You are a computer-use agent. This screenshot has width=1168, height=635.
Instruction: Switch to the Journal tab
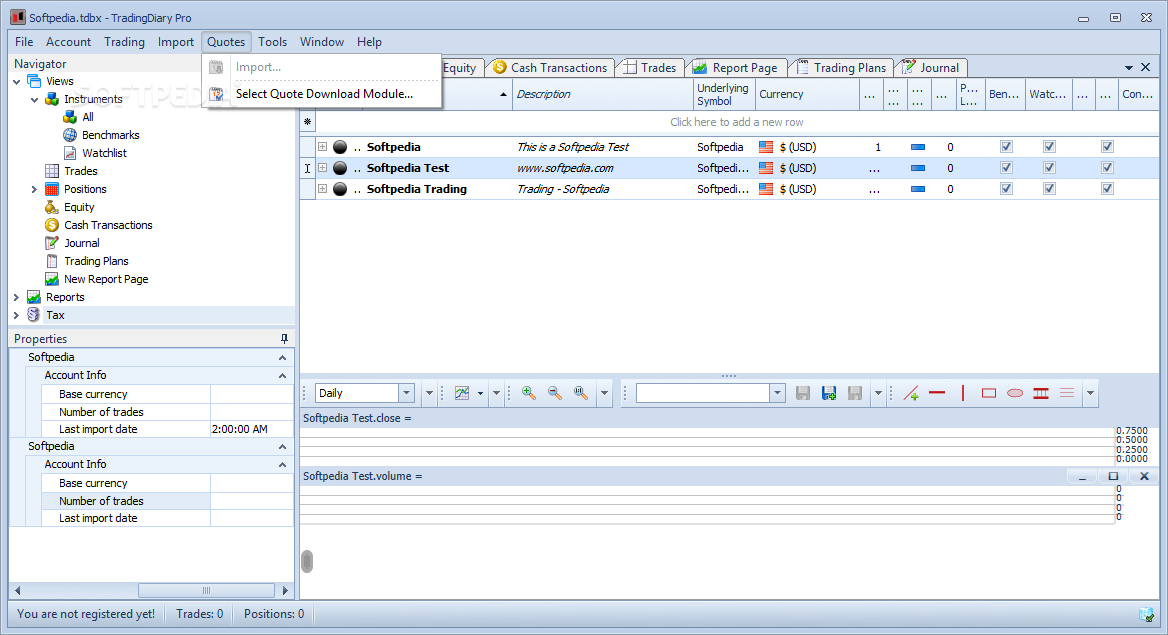tap(931, 68)
